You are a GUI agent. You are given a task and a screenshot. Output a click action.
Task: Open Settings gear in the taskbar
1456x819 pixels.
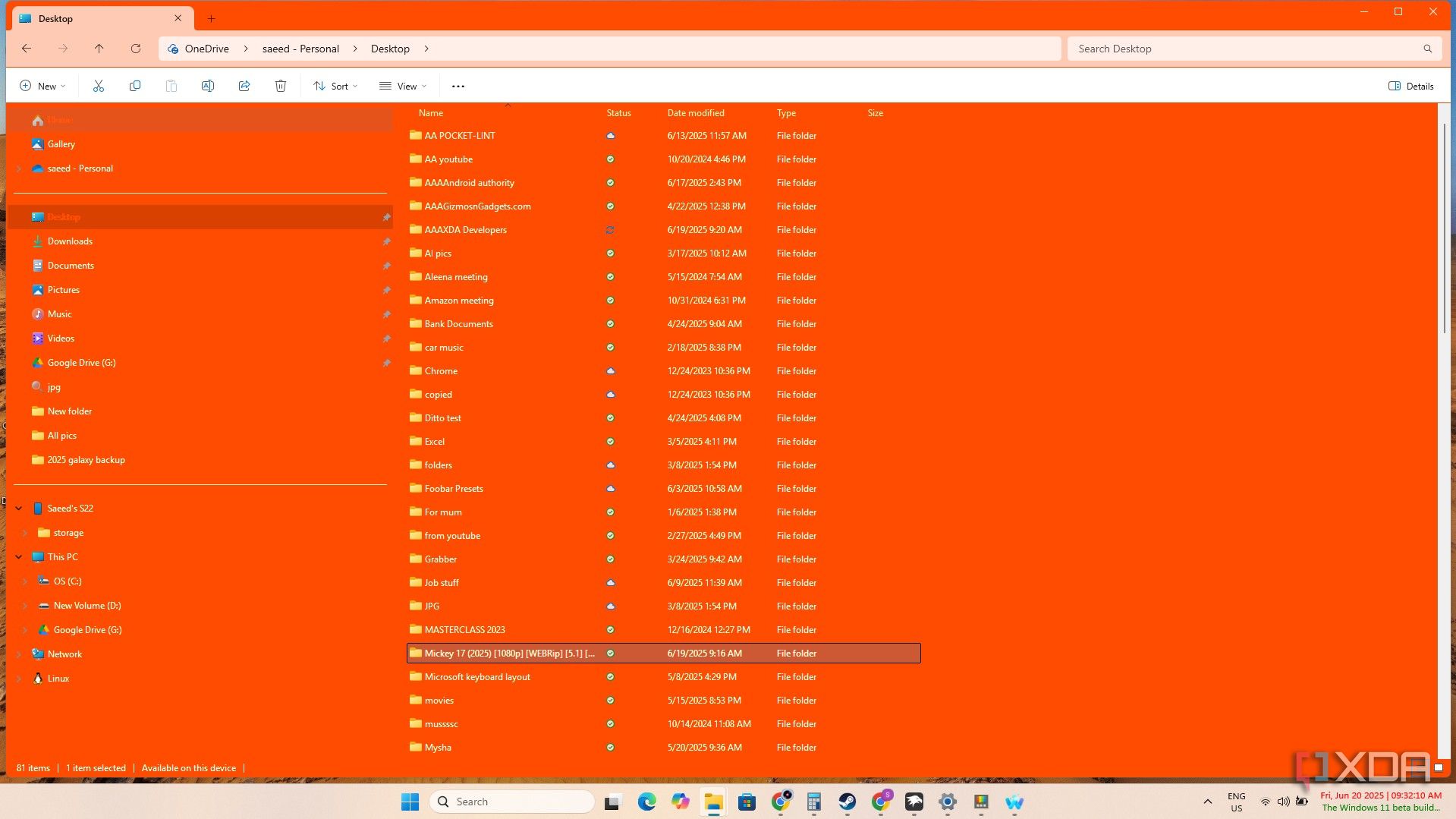pos(948,802)
